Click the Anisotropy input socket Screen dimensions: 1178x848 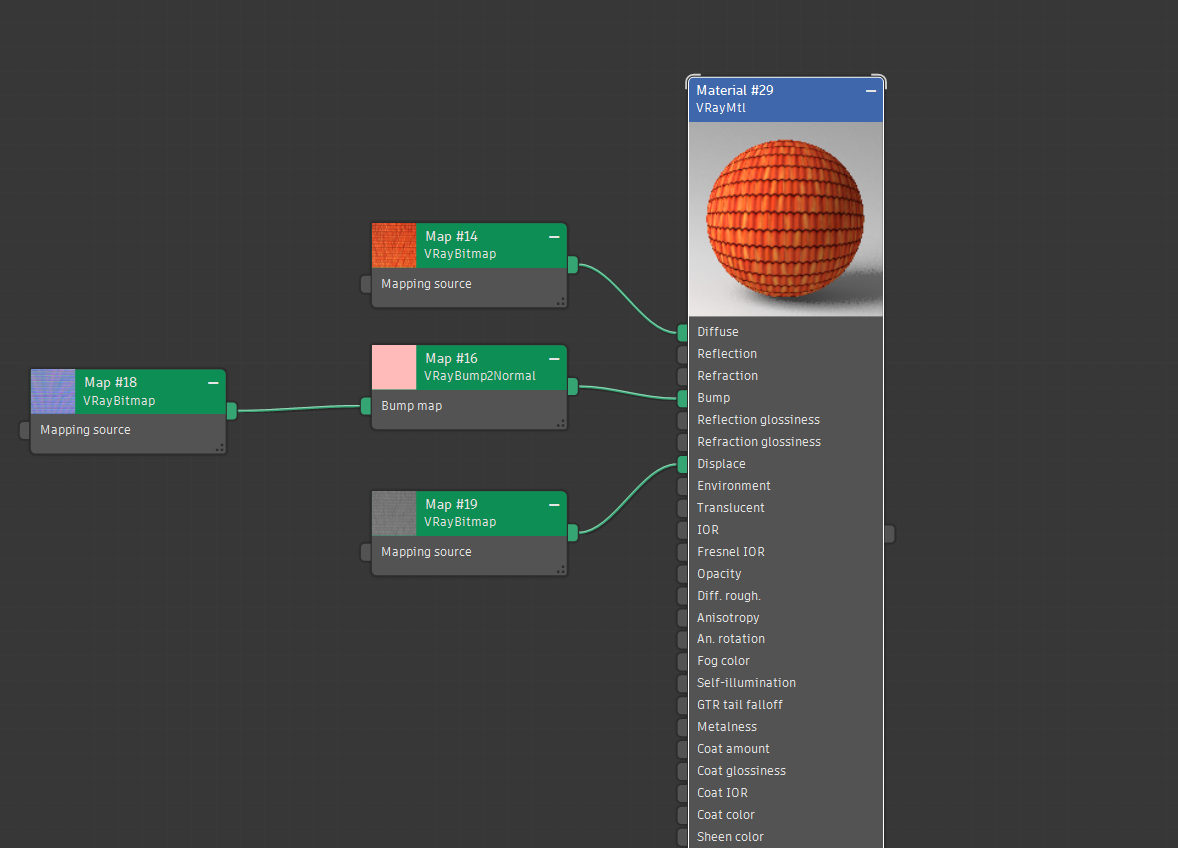(x=682, y=617)
